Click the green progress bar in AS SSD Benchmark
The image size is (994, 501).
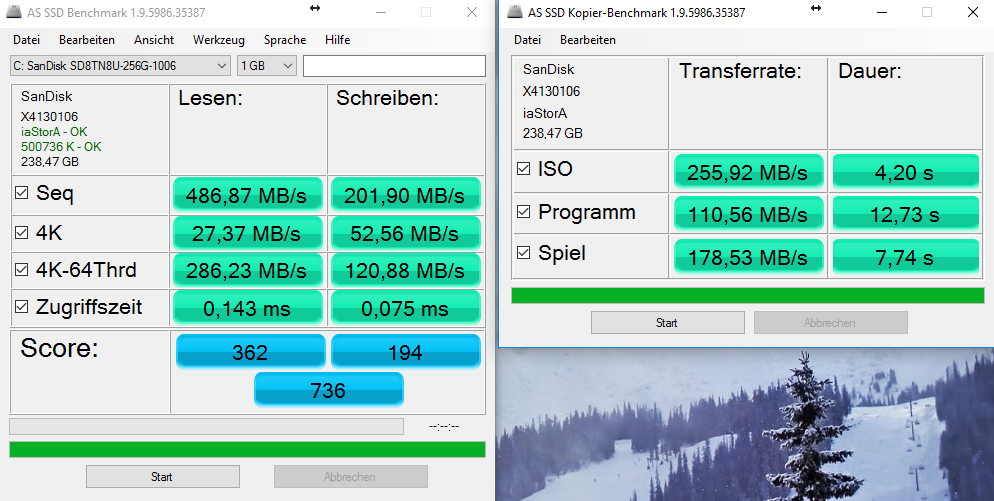(x=247, y=450)
